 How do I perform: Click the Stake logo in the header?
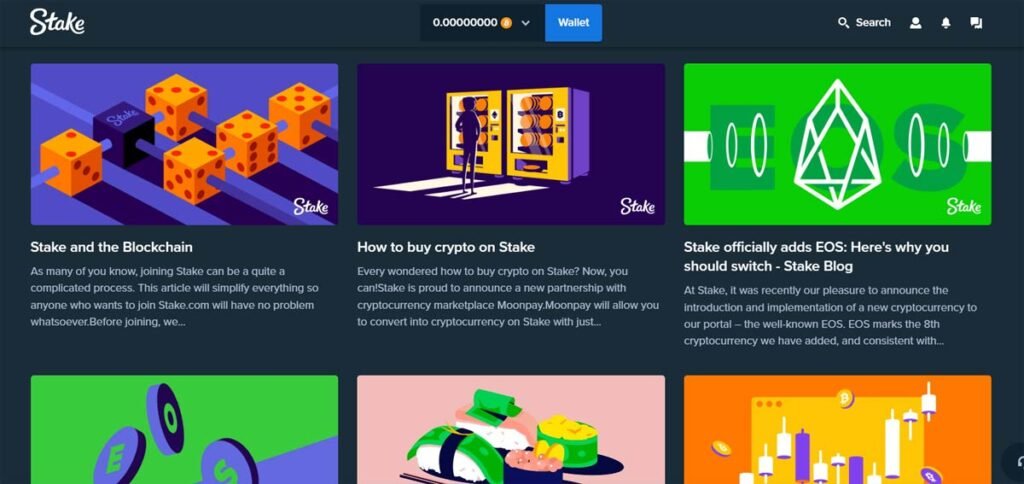click(57, 22)
